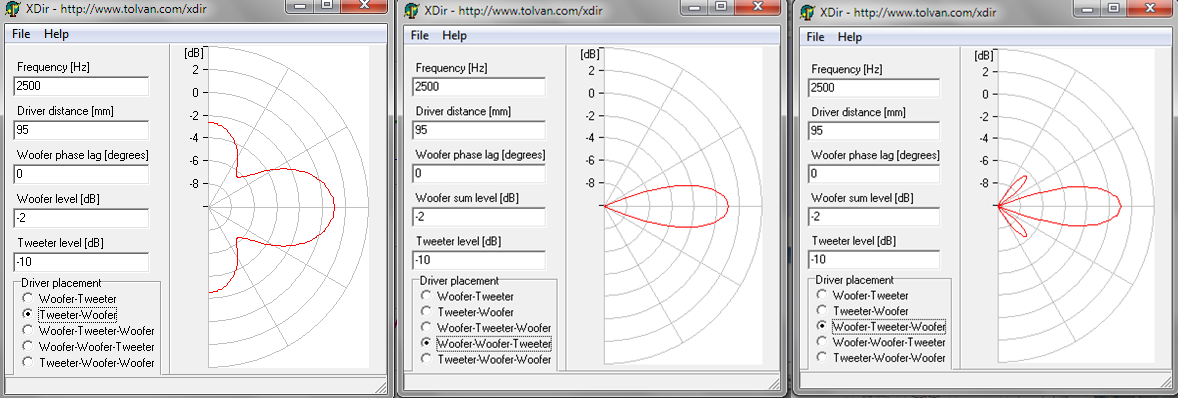Screen dimensions: 1178x398
Task: Minimize the left XDir window
Action: (302, 5)
